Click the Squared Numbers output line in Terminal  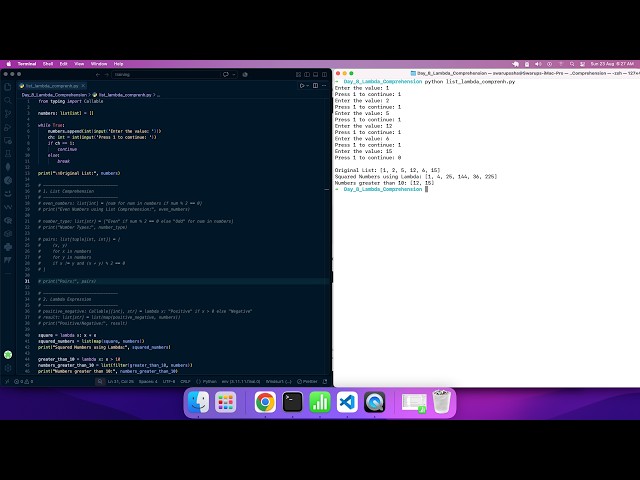[416, 177]
